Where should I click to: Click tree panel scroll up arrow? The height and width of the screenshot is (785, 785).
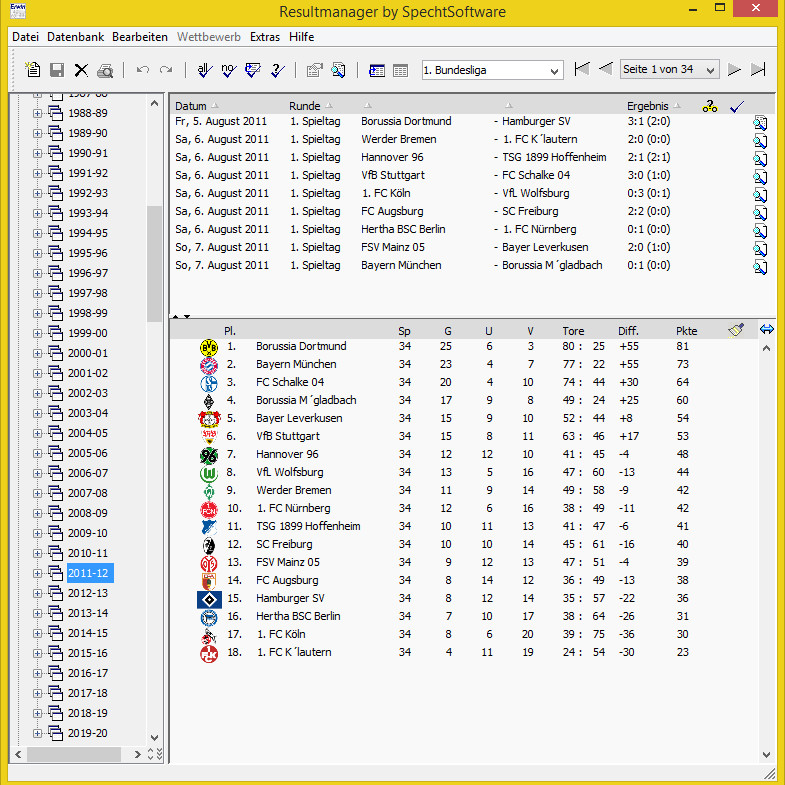tap(154, 104)
